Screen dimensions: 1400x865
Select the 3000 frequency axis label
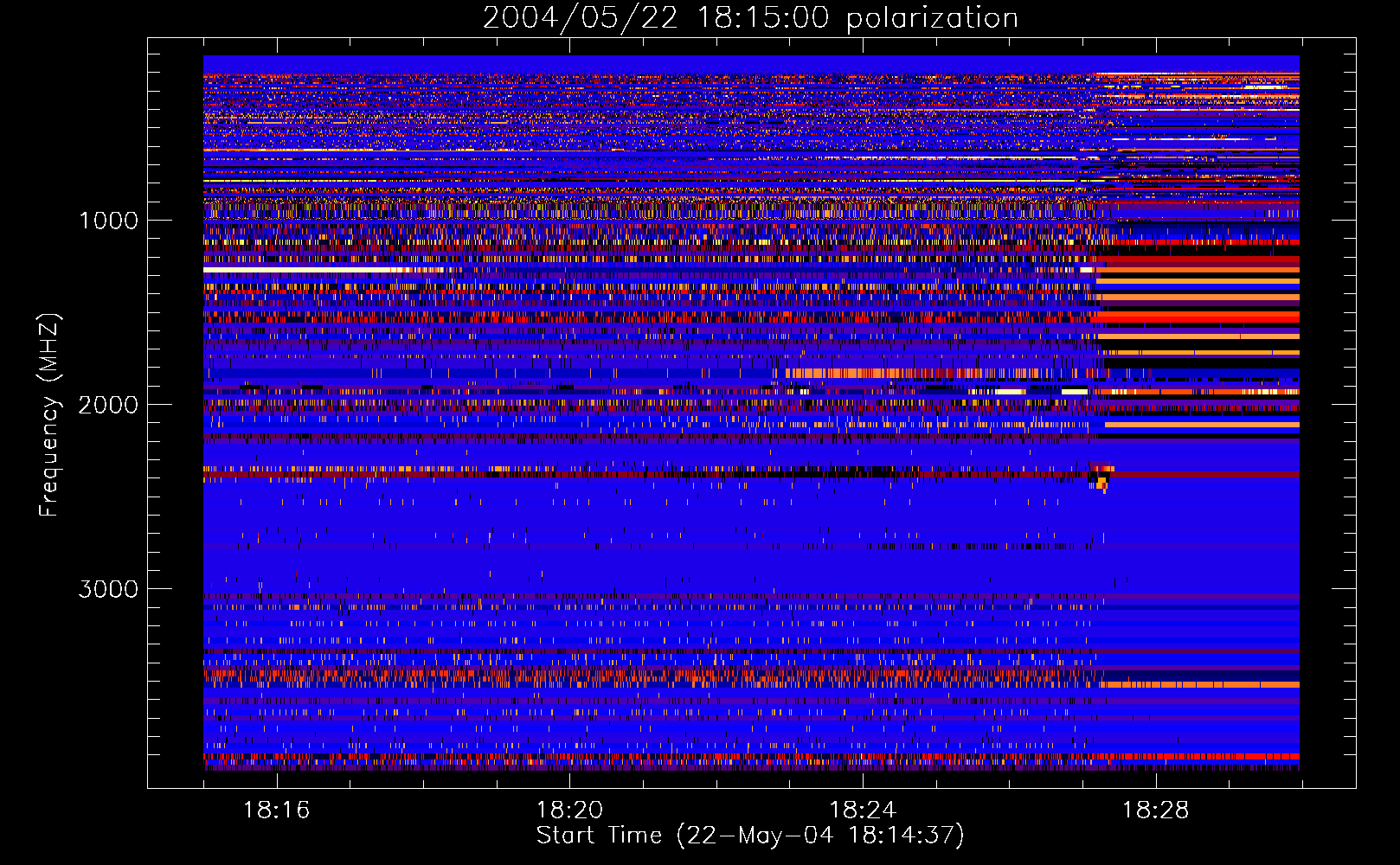point(108,589)
